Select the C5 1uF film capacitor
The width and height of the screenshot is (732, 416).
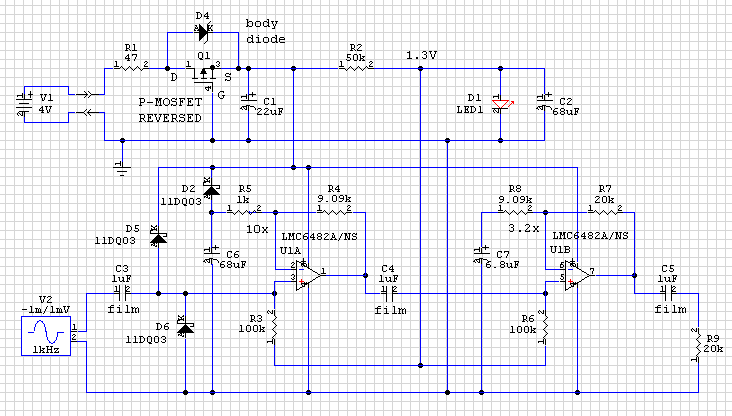tap(668, 293)
